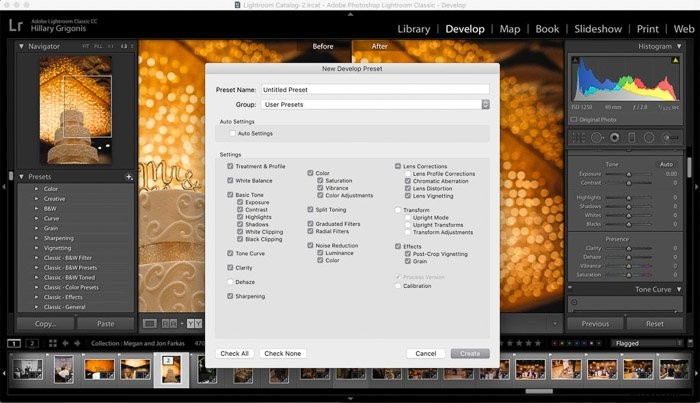Click Create to save the preset
This screenshot has height=403, width=700.
[x=470, y=353]
